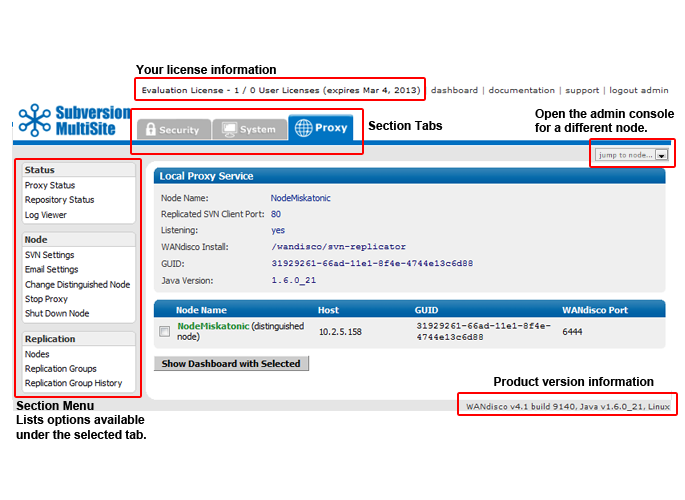
Task: Click the Replicated SVN Client Port value 80
Action: 276,214
